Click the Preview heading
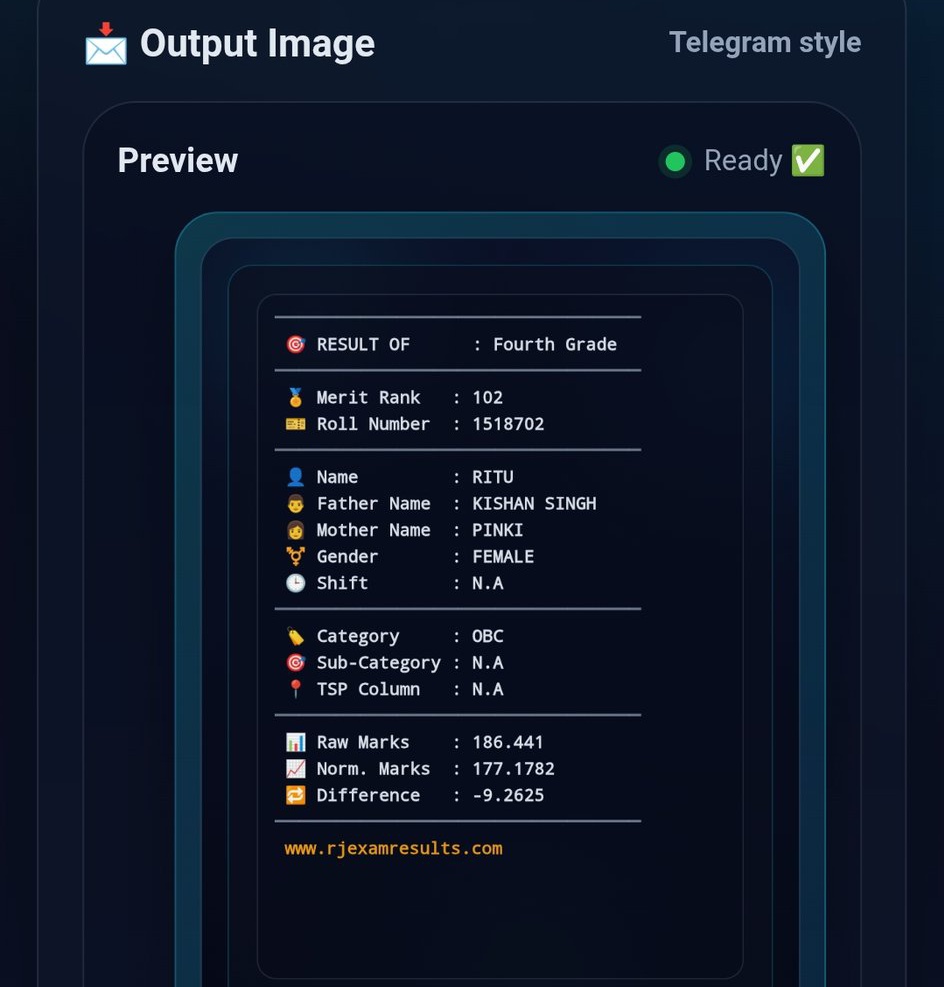The width and height of the screenshot is (944, 987). pyautogui.click(x=178, y=160)
